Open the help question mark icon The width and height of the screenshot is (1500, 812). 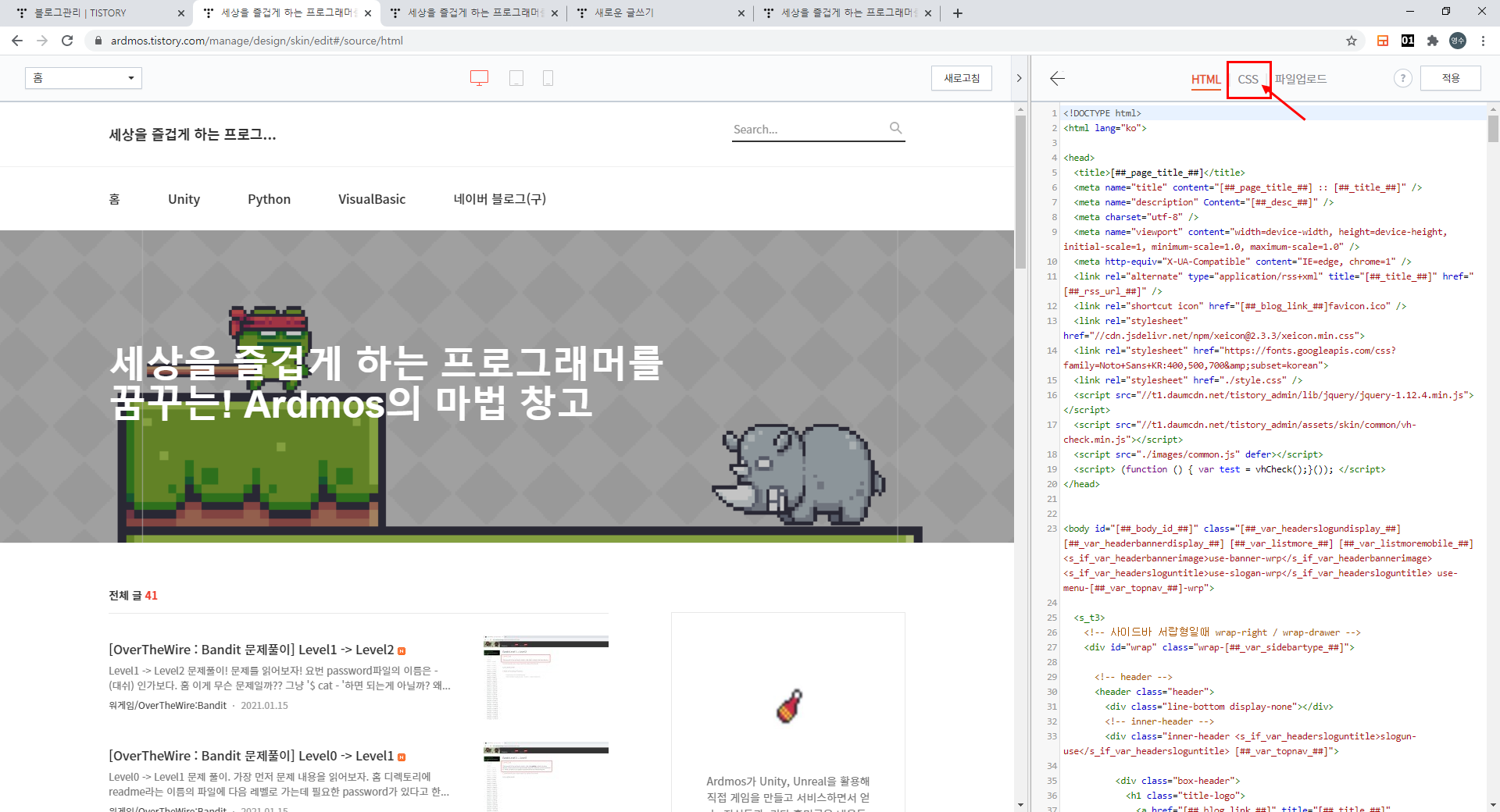coord(1403,78)
